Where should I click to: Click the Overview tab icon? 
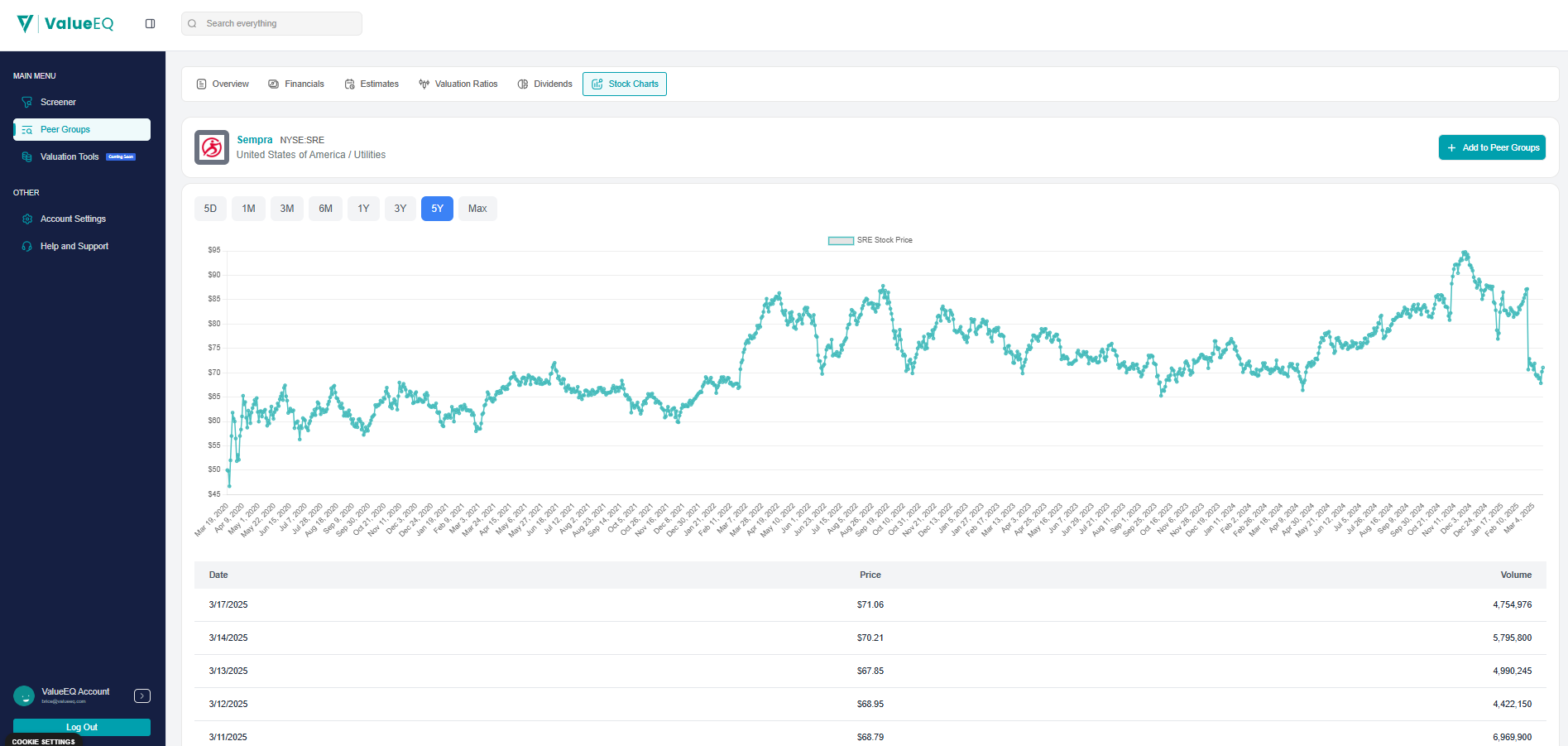coord(201,84)
